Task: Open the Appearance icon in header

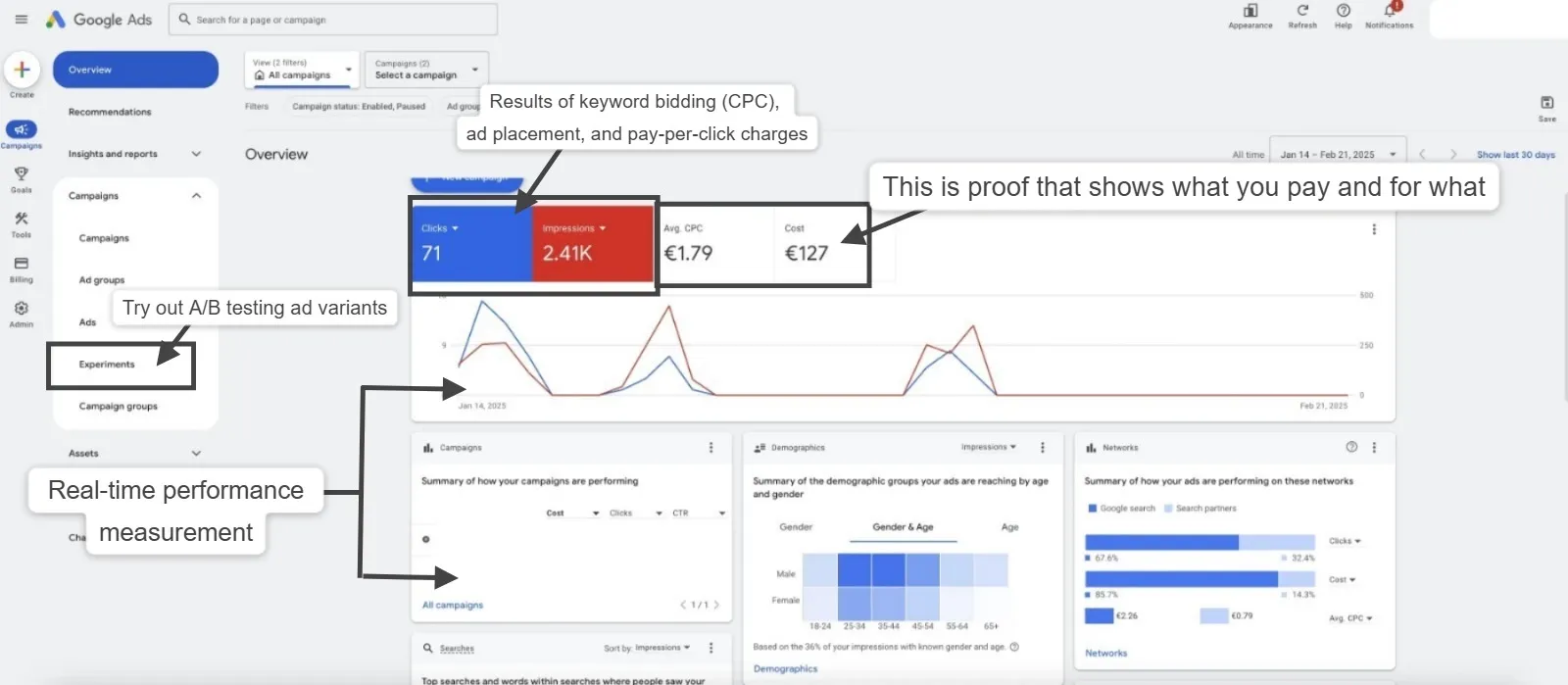Action: click(x=1250, y=12)
